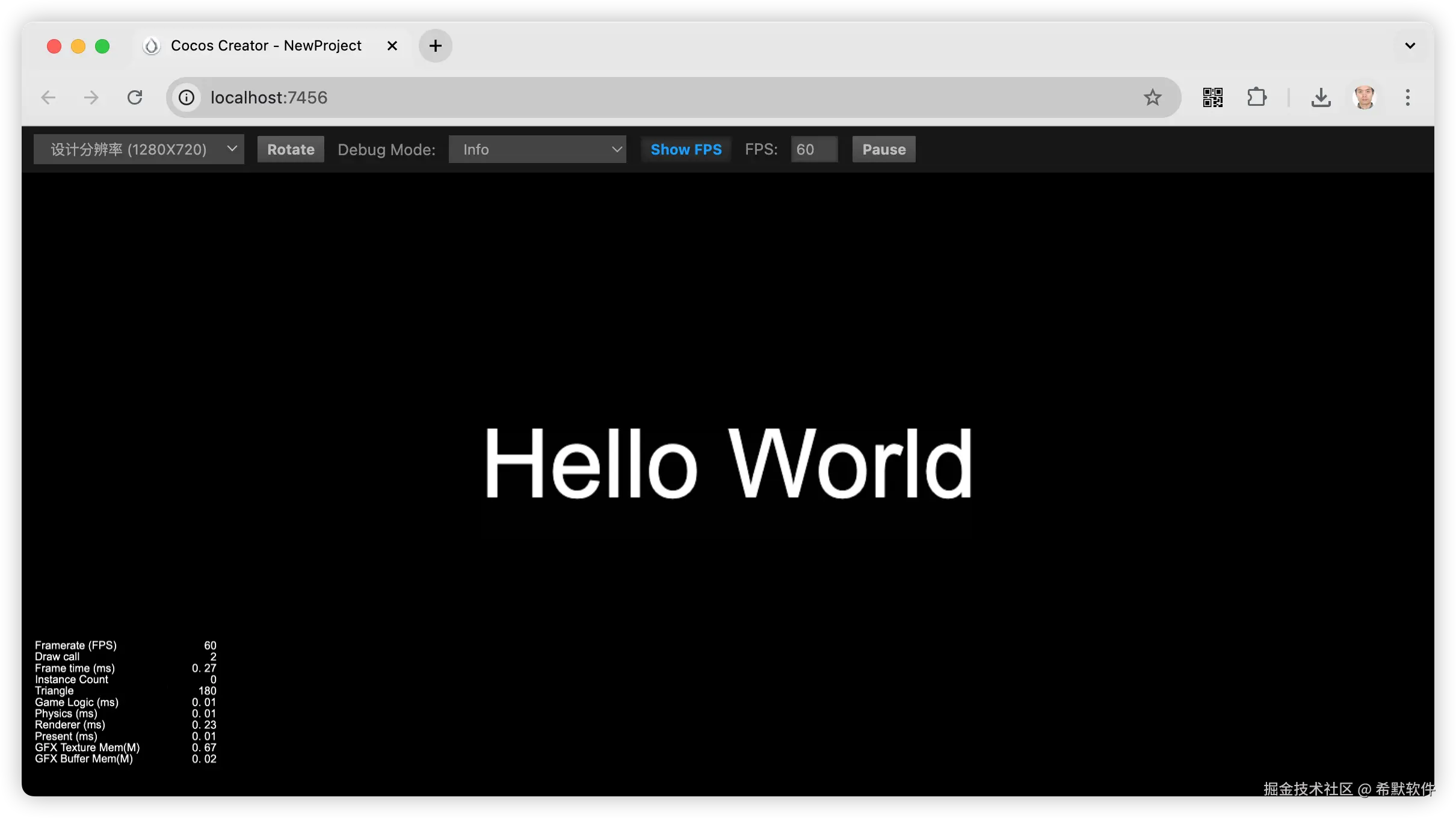
Task: Expand the tab search chevron
Action: coord(1410,46)
